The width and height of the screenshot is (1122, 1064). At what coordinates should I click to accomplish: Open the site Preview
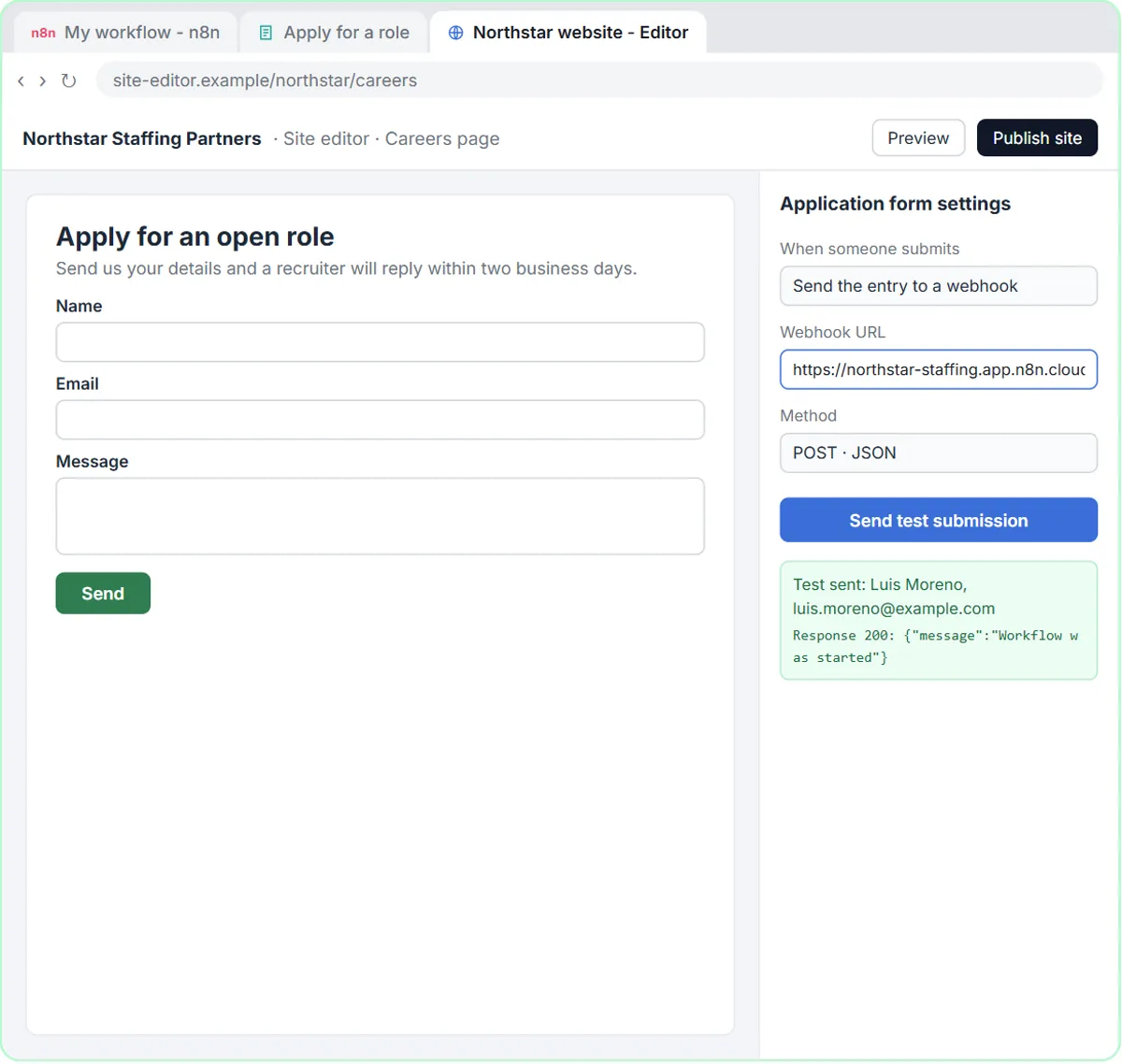click(x=918, y=138)
